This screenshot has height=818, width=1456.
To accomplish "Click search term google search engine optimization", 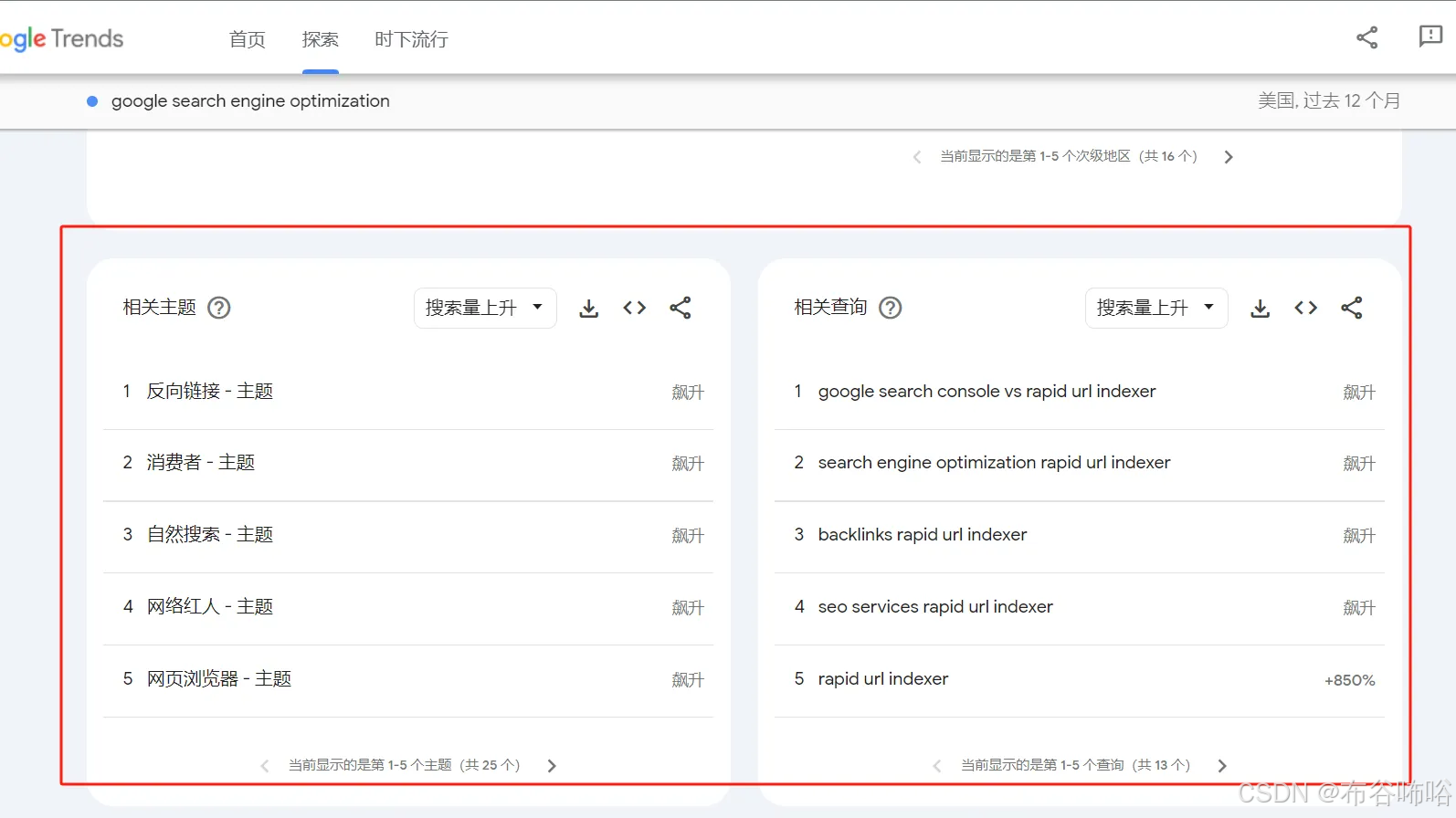I will pos(250,101).
